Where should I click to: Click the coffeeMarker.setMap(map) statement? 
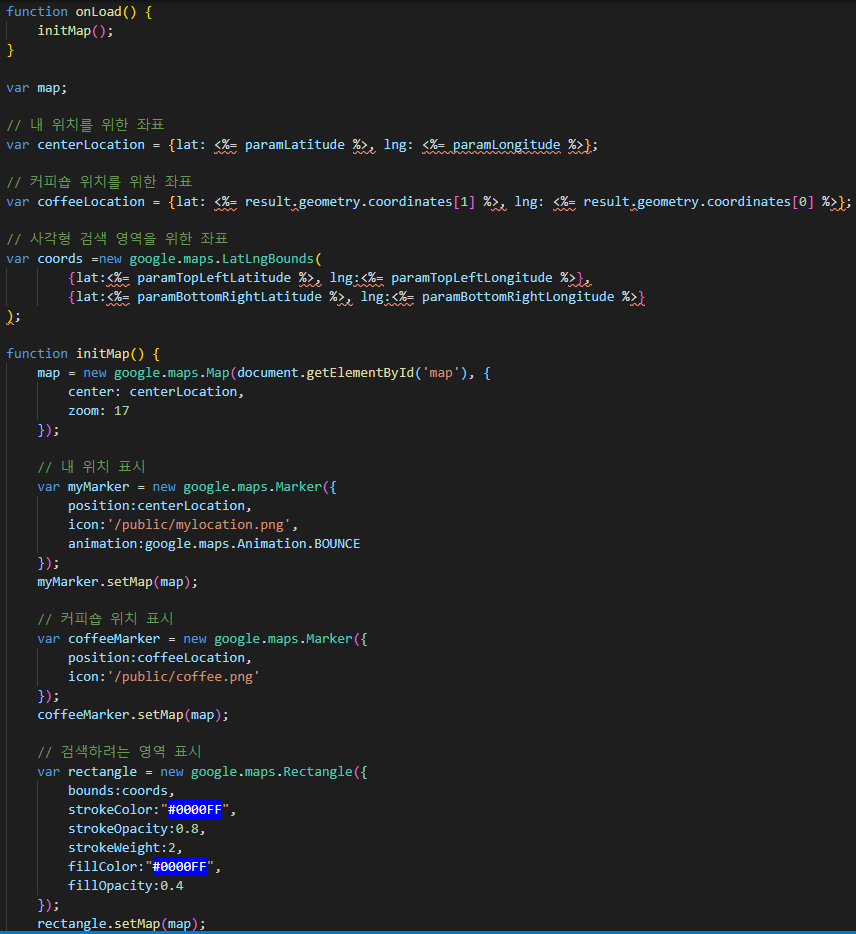click(133, 715)
